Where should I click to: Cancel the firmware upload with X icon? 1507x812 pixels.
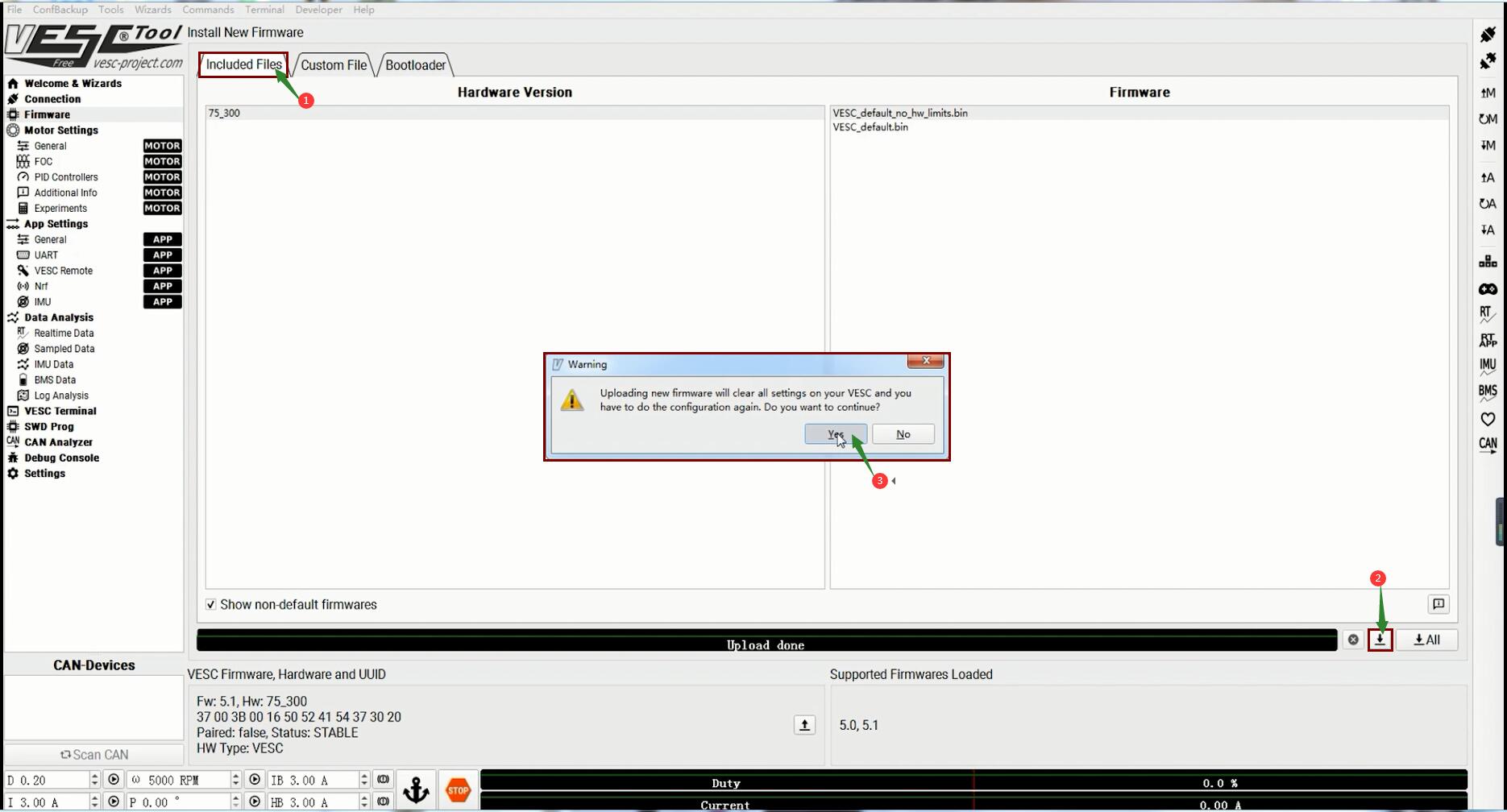click(1353, 640)
